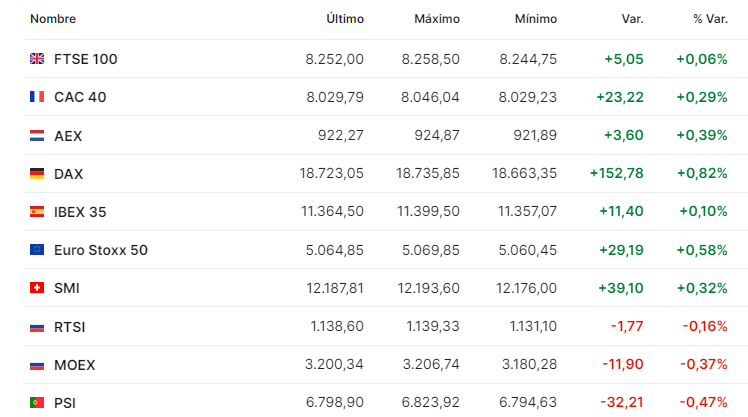Click the German flag icon beside DAX
The image size is (748, 417).
pyautogui.click(x=37, y=173)
